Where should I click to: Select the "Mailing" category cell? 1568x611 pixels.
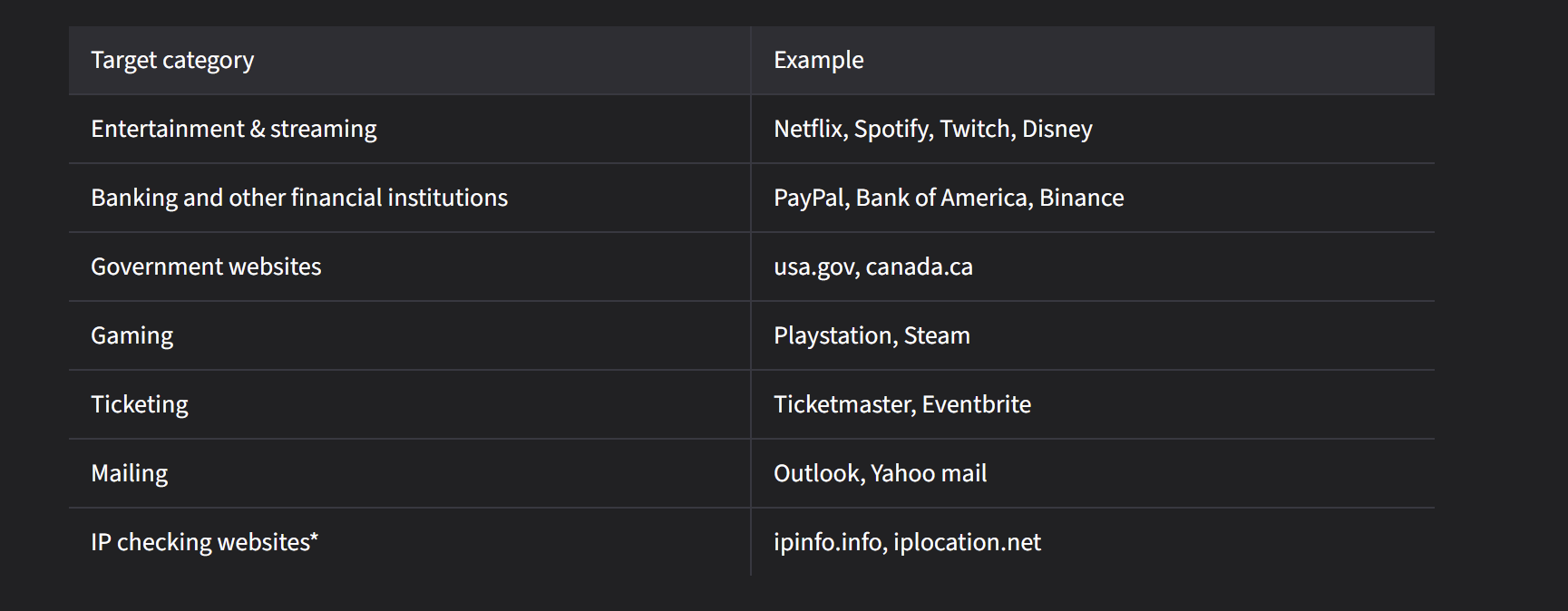click(x=130, y=474)
